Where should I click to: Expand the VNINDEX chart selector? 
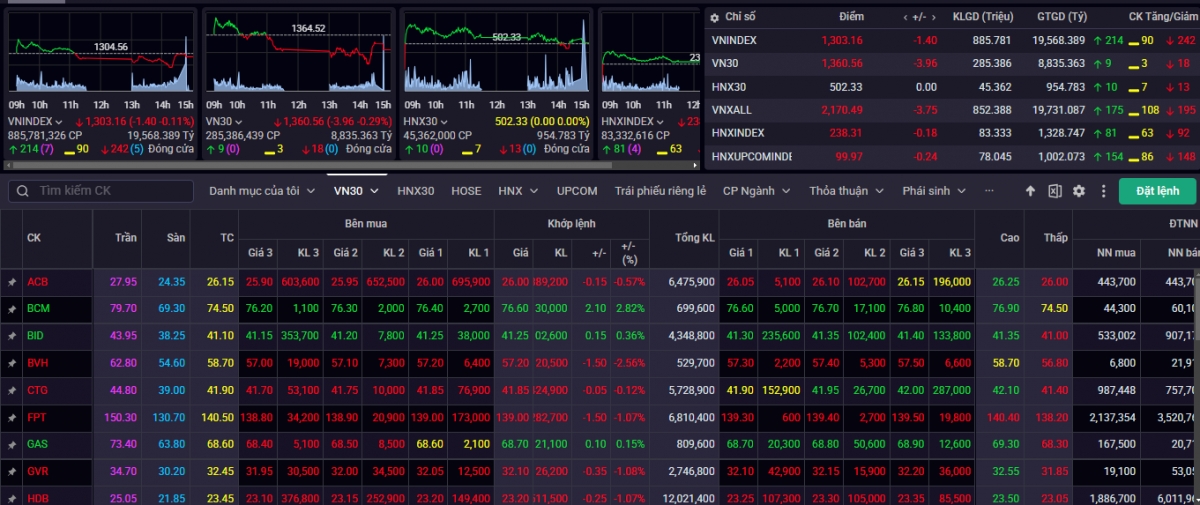click(x=59, y=121)
